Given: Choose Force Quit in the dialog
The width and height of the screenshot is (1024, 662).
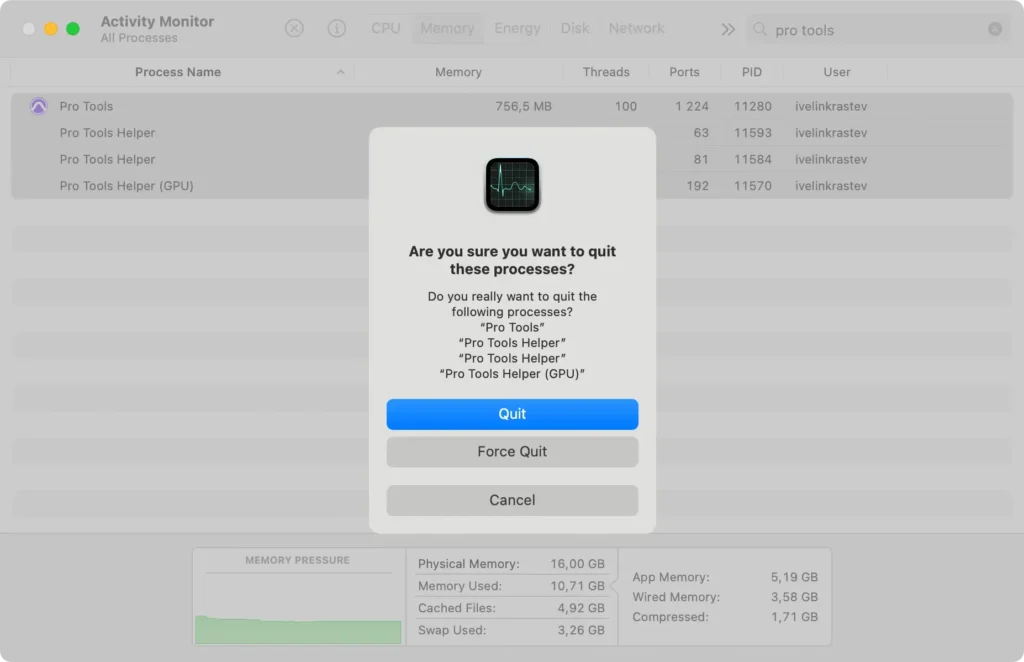Looking at the screenshot, I should (512, 452).
